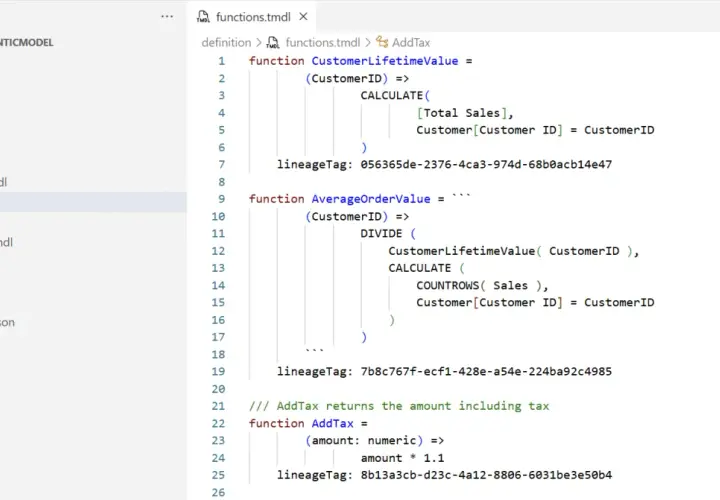Click CustomerLifetimeValue call on line 12
This screenshot has width=720, height=500.
click(x=461, y=251)
